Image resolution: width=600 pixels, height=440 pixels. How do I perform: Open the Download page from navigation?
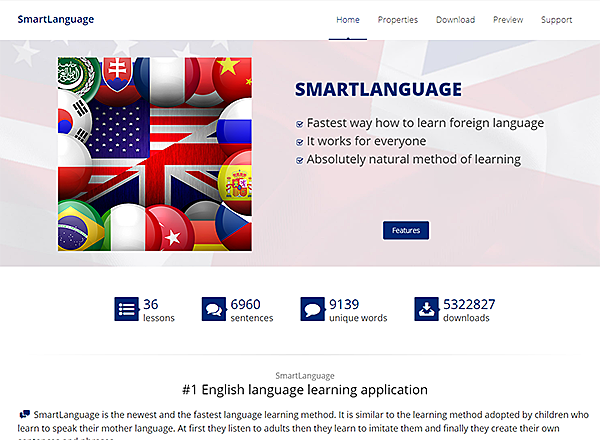[456, 19]
